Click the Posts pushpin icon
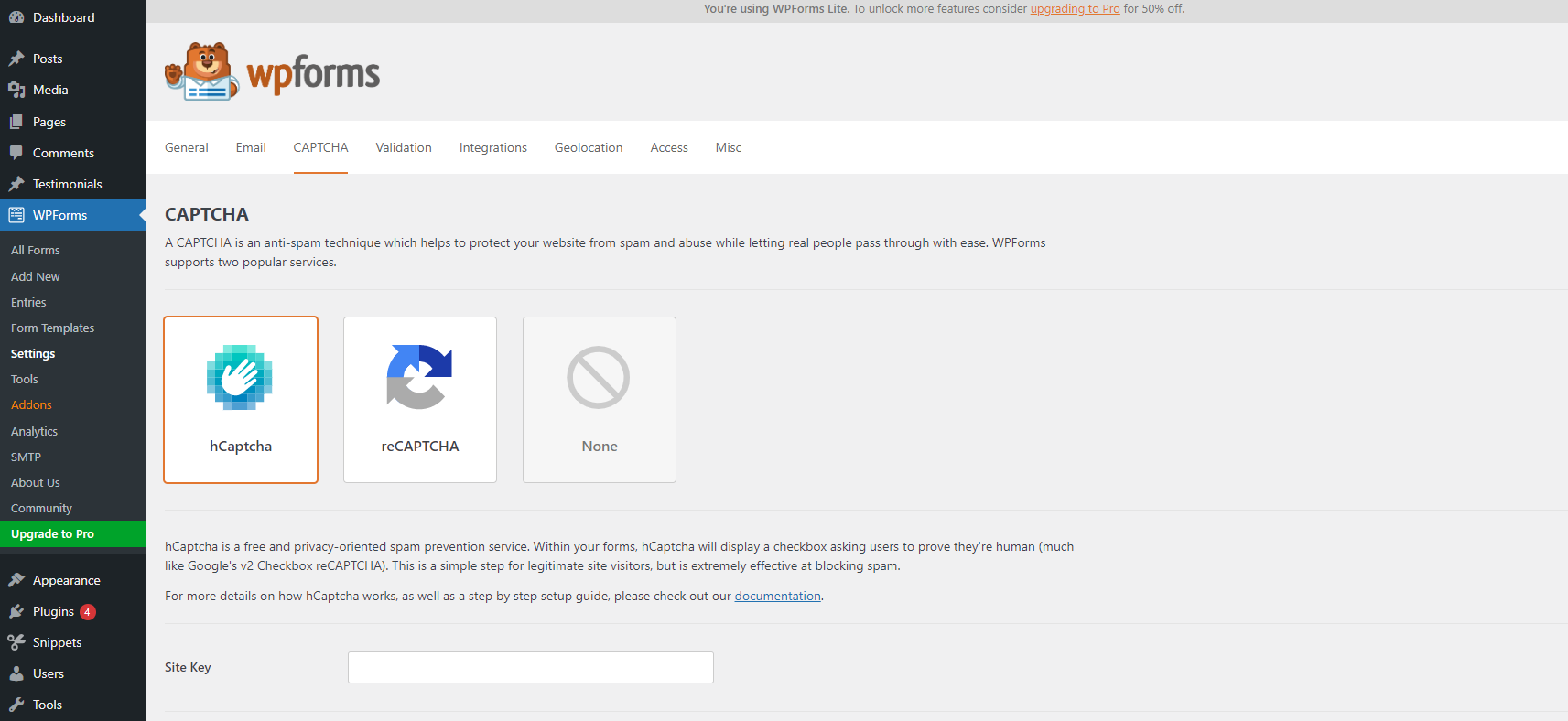 16,59
